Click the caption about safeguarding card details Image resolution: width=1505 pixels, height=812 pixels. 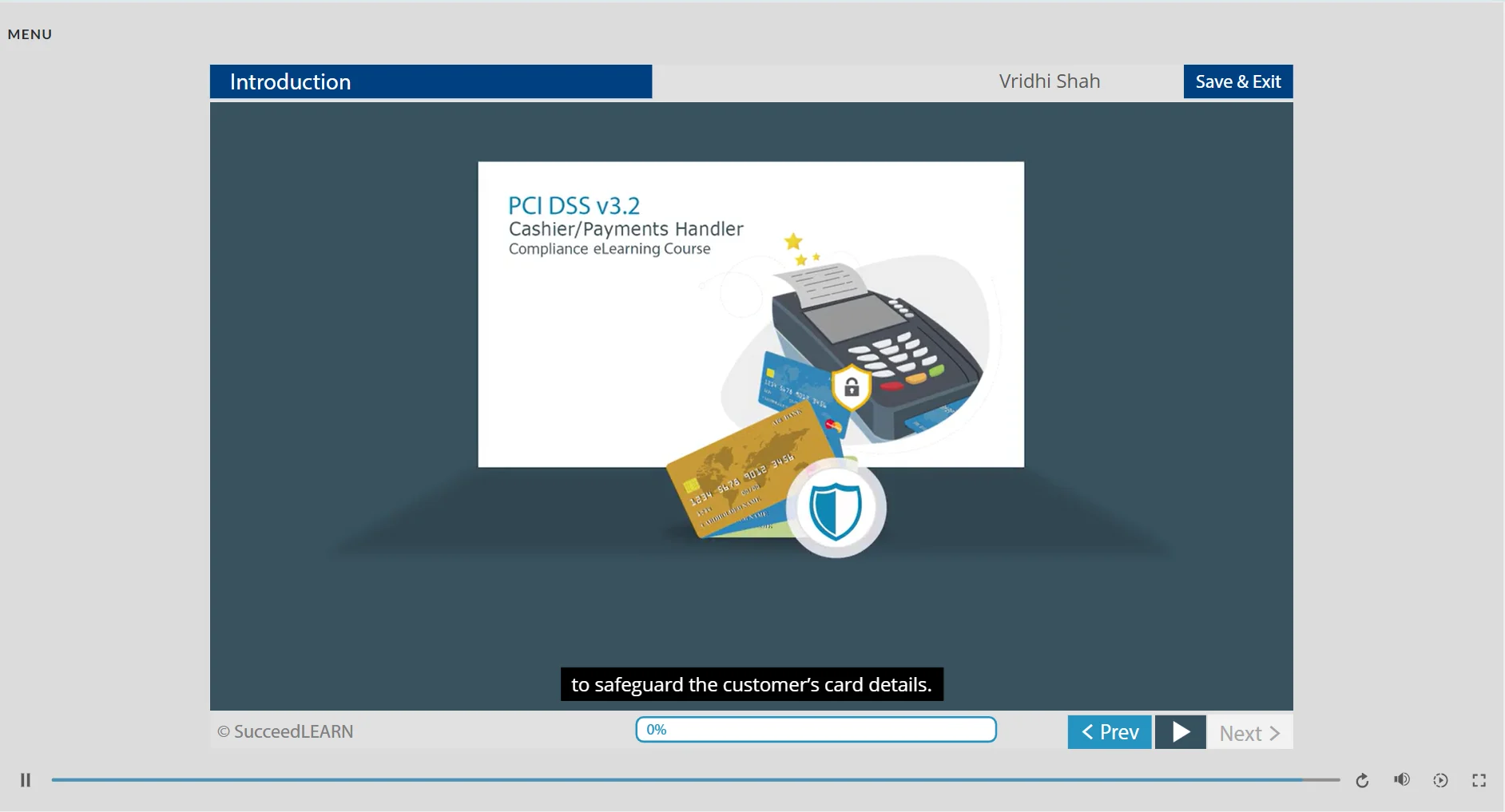752,684
